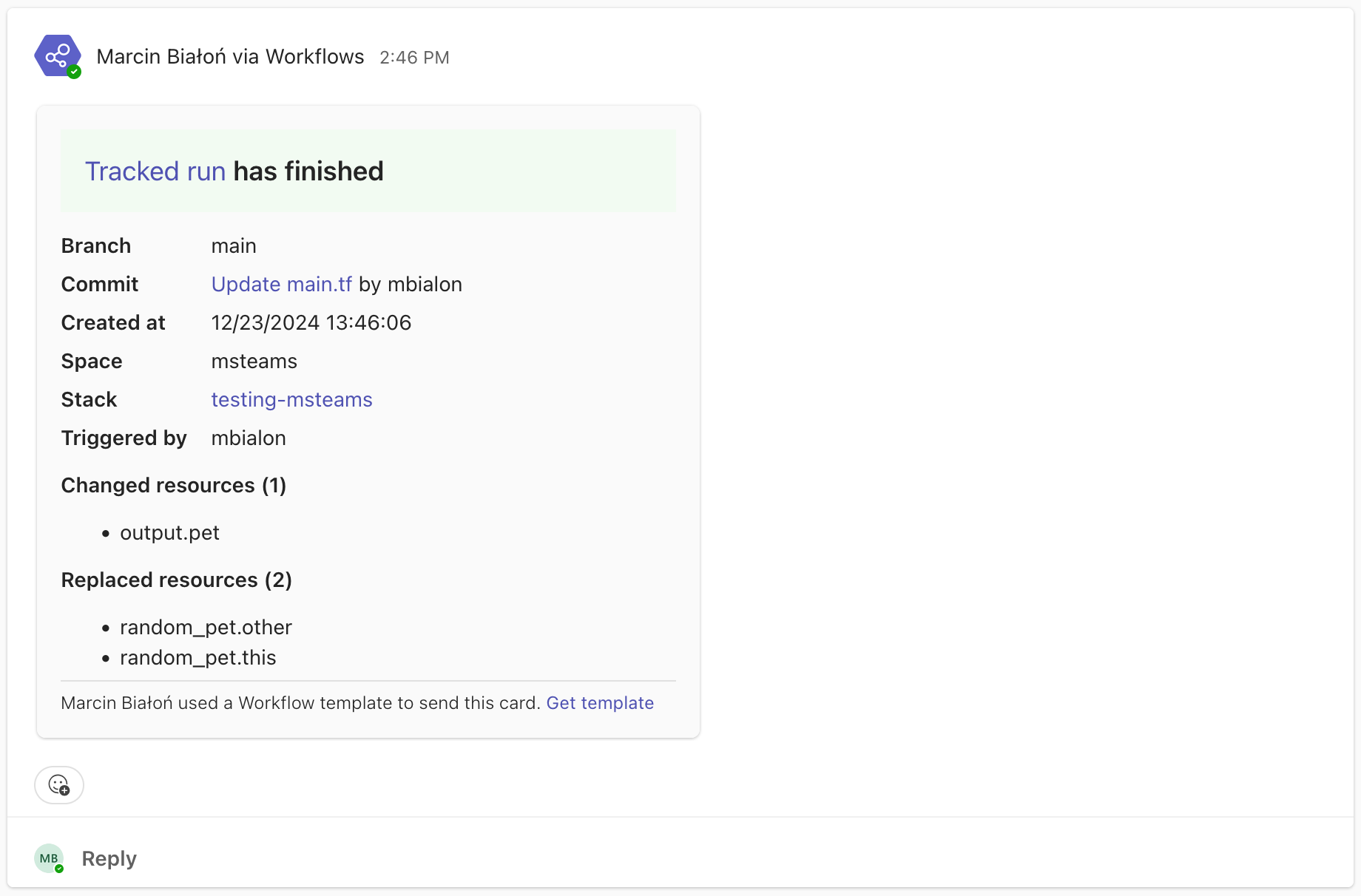The width and height of the screenshot is (1361, 896).
Task: Click the 'main' branch value
Action: (234, 245)
